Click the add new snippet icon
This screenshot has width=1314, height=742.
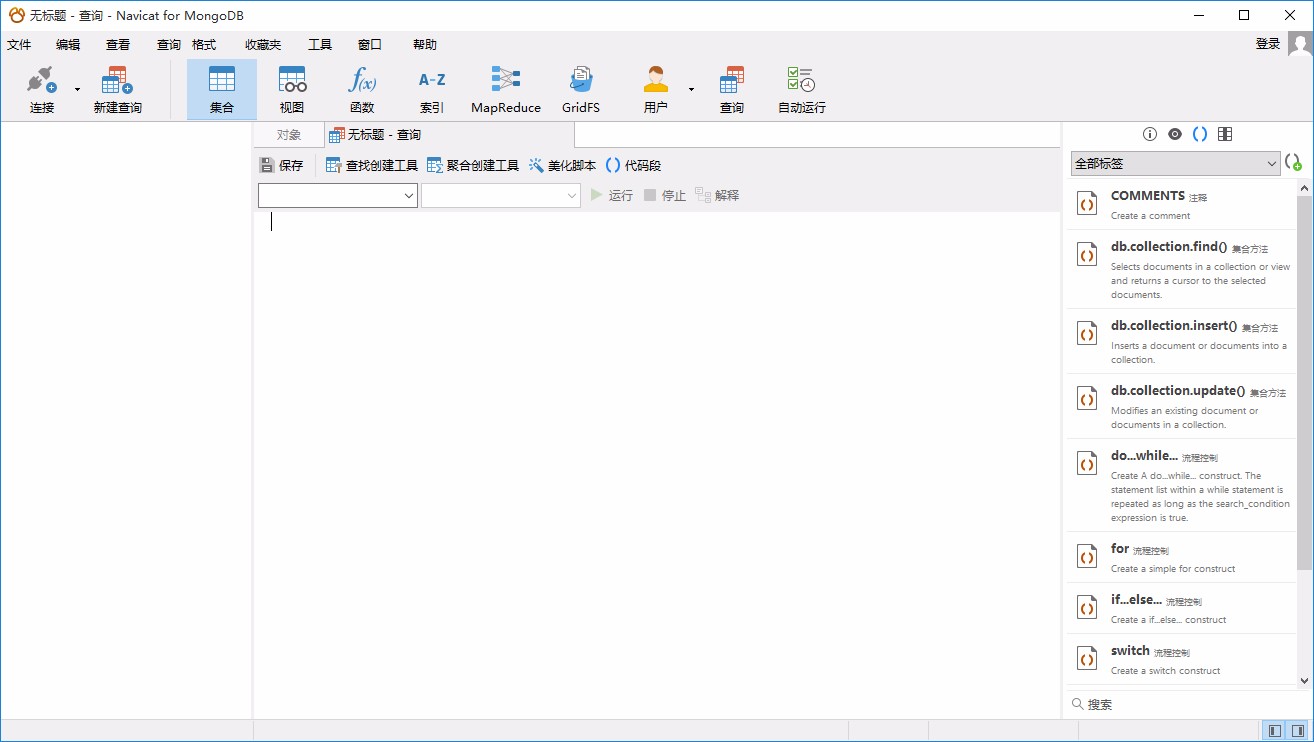(1294, 163)
